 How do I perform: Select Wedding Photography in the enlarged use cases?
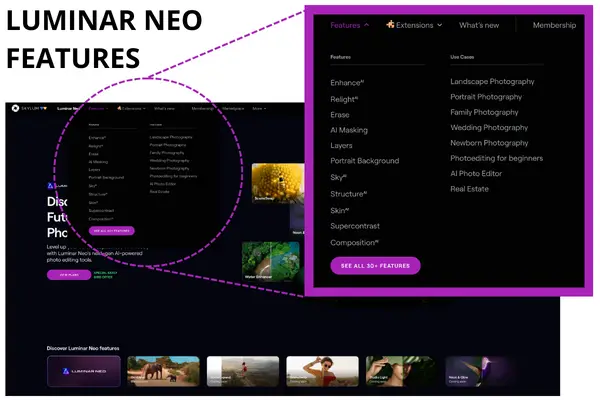(489, 127)
